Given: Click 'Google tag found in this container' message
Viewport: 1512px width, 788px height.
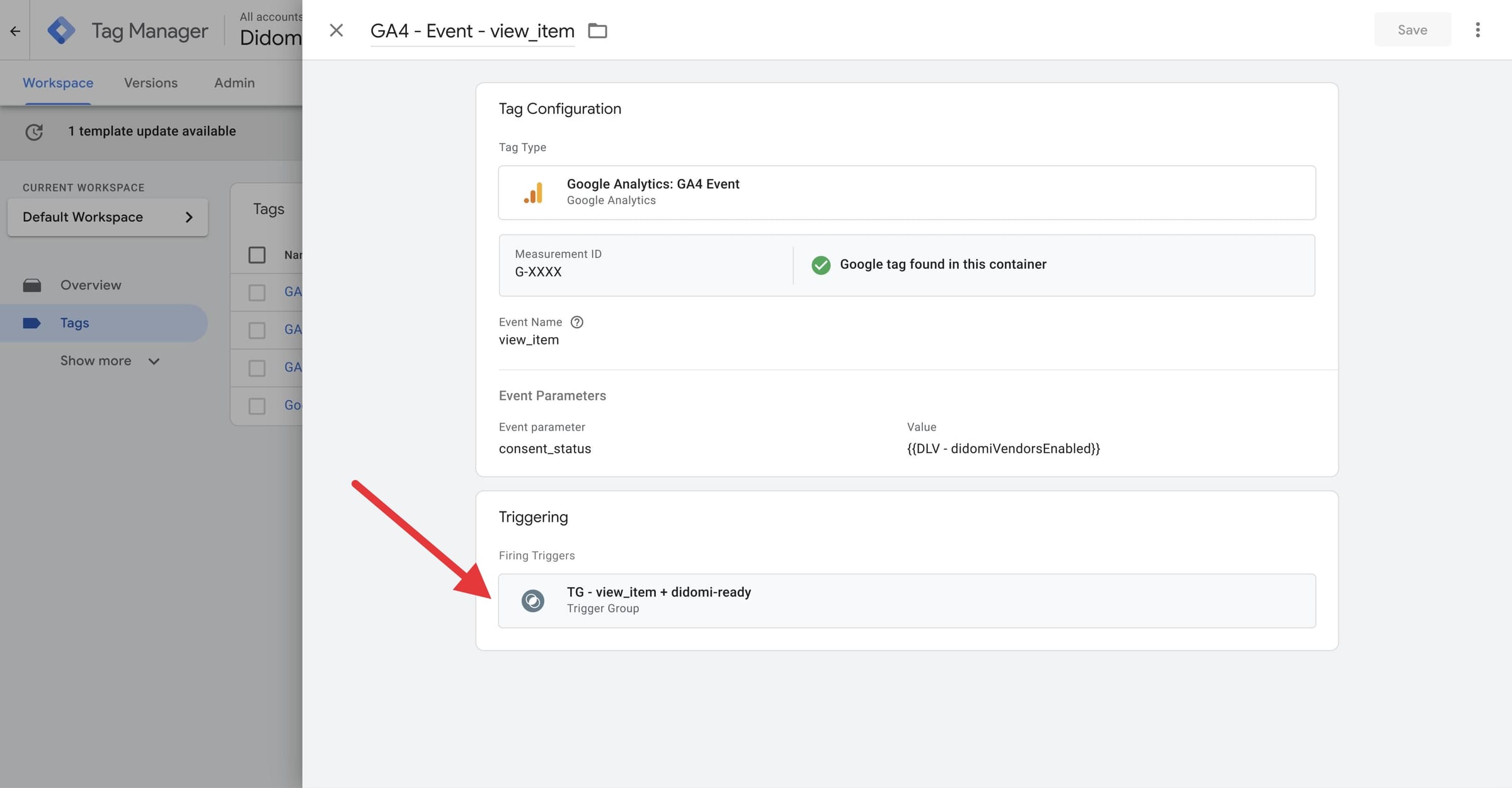Looking at the screenshot, I should (943, 265).
